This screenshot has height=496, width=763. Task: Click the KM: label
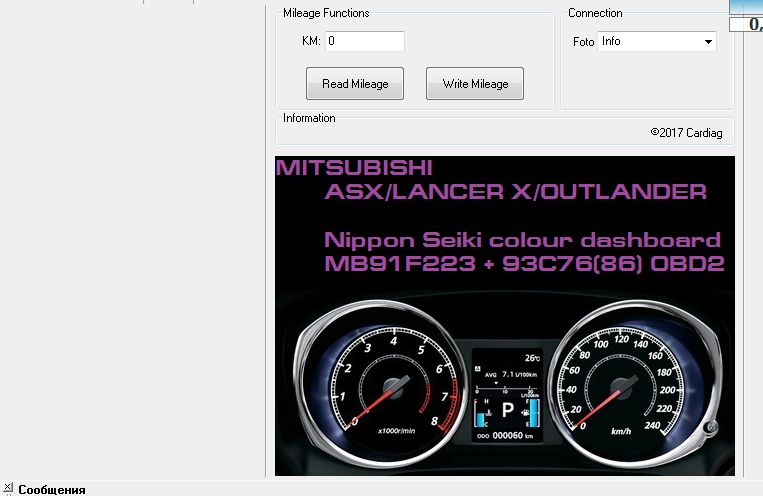tap(311, 41)
